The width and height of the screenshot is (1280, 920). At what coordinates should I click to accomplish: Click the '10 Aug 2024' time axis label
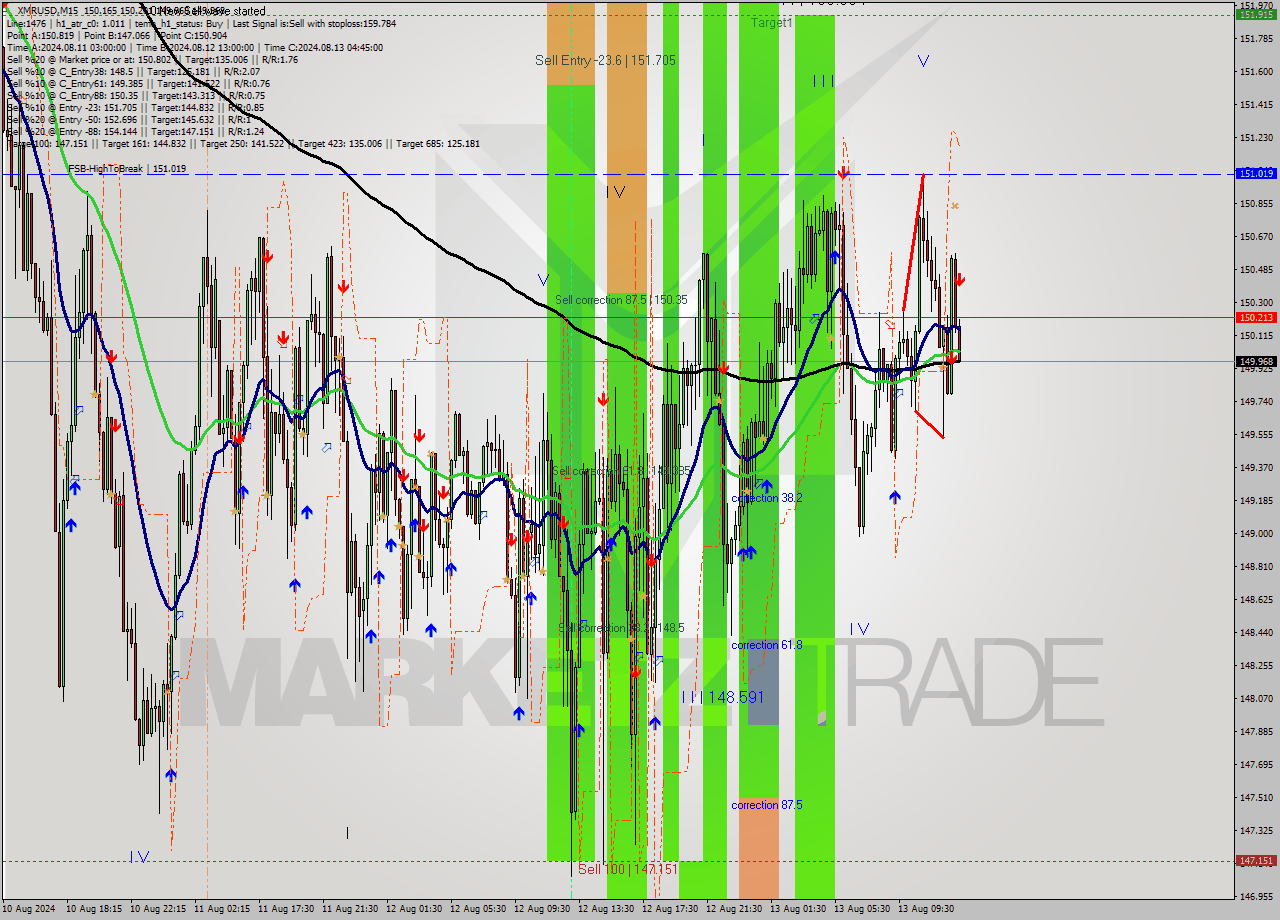[29, 909]
